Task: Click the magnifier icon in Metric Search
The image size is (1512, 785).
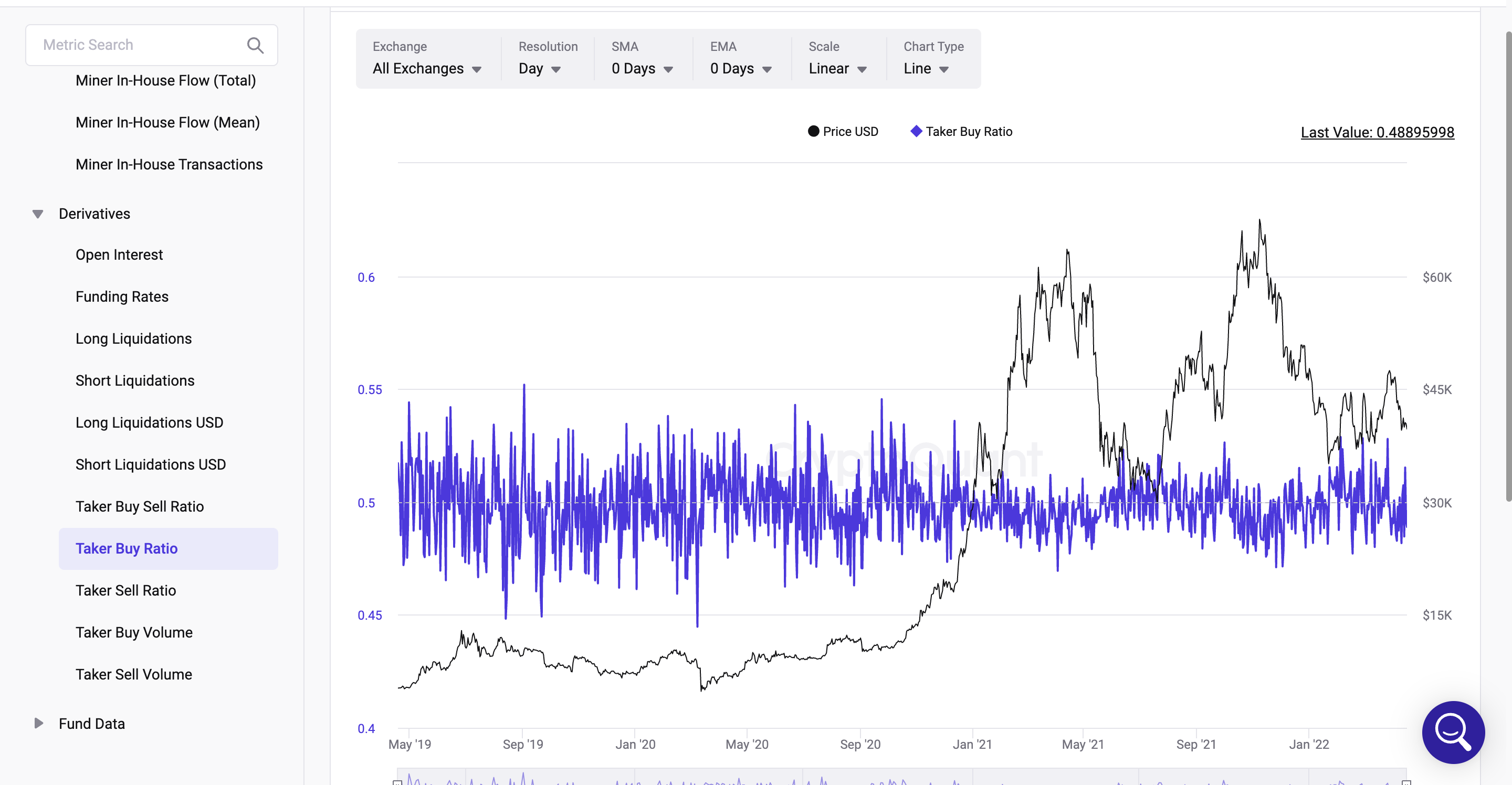Action: 255,45
